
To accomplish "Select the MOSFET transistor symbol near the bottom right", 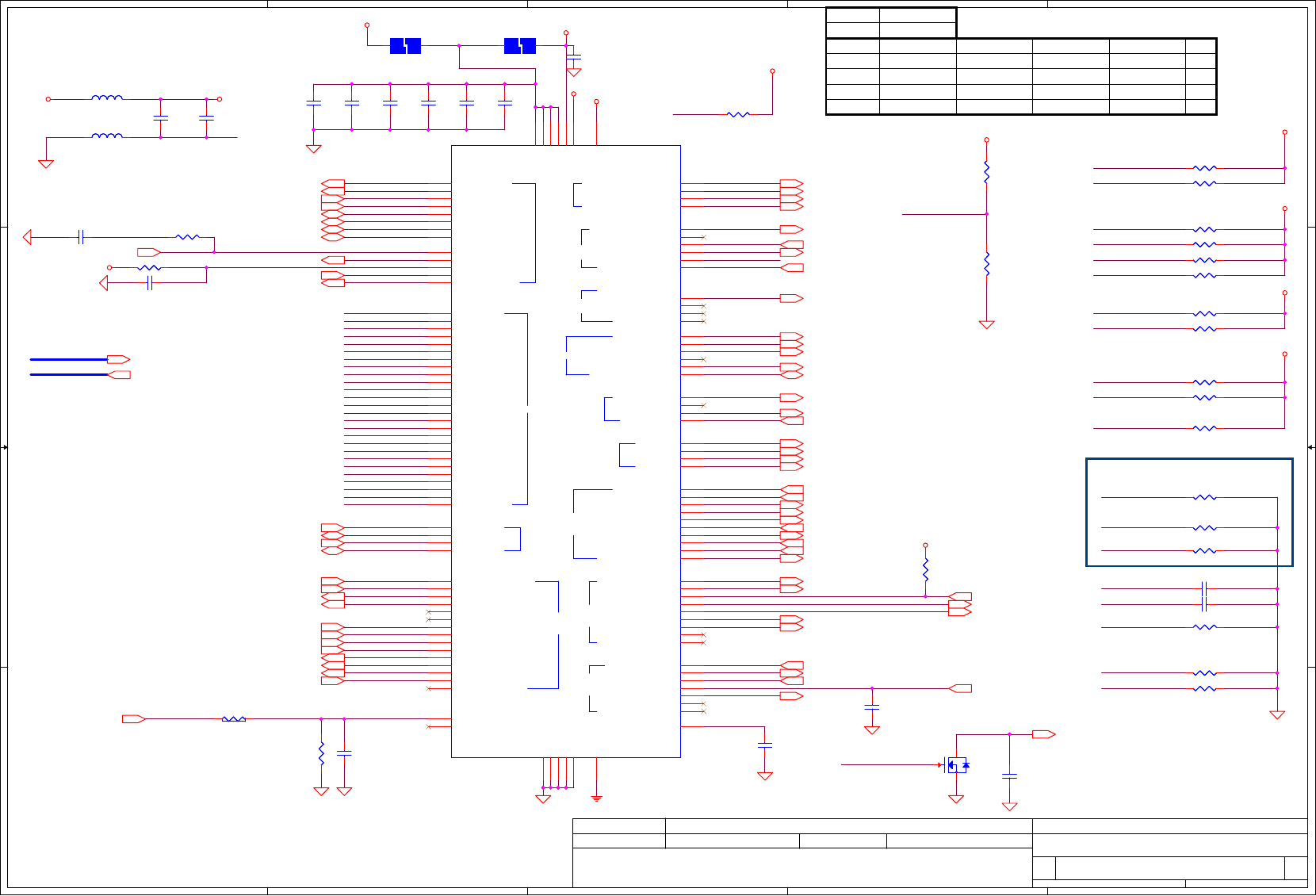I will 957,765.
